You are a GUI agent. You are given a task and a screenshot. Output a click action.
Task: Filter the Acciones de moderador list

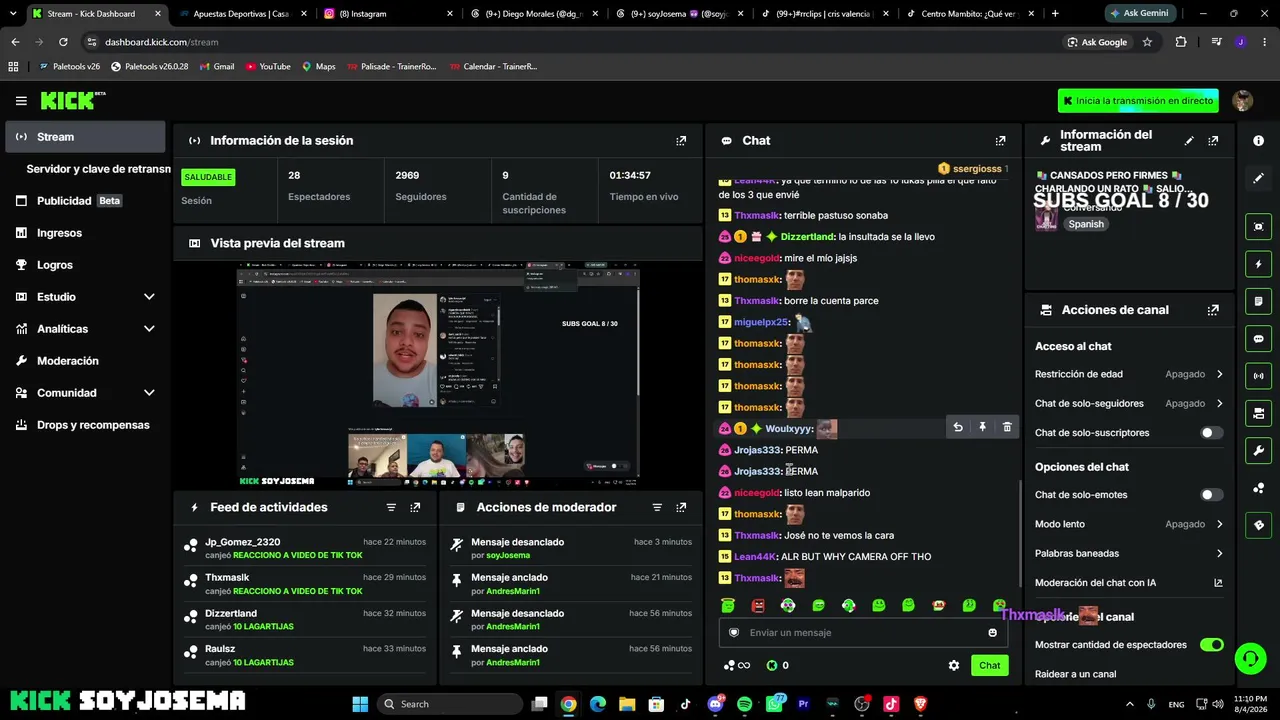point(657,508)
